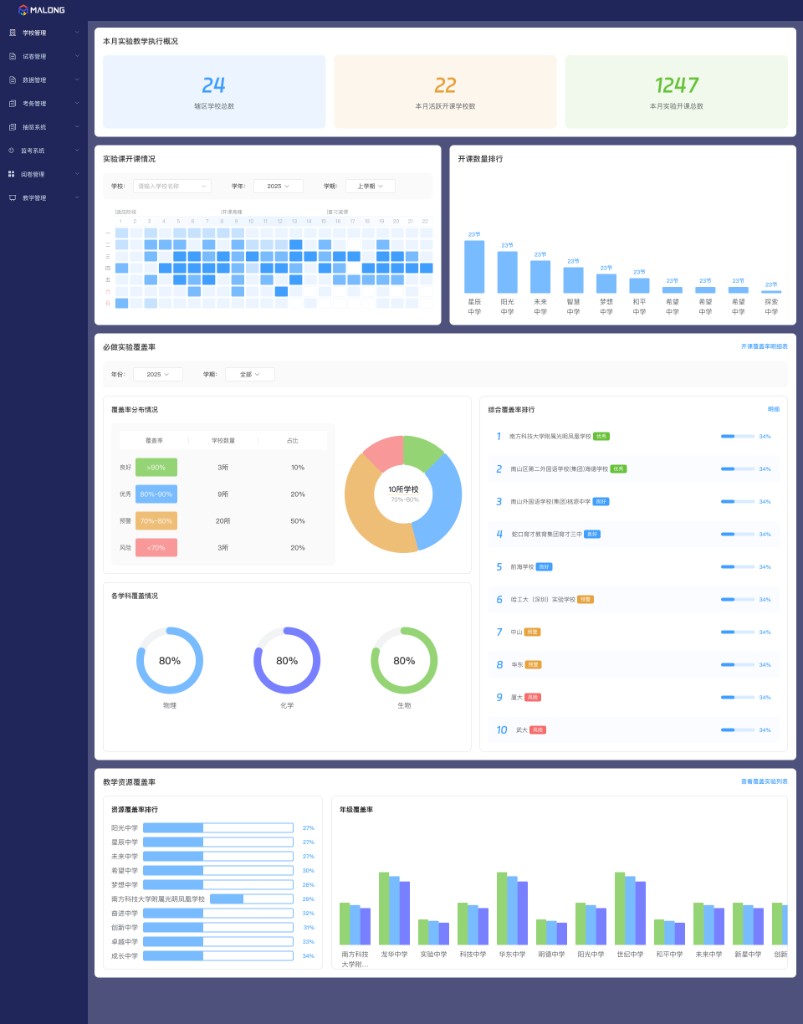
Task: Click the green segment of donut chart
Action: pyautogui.click(x=422, y=451)
